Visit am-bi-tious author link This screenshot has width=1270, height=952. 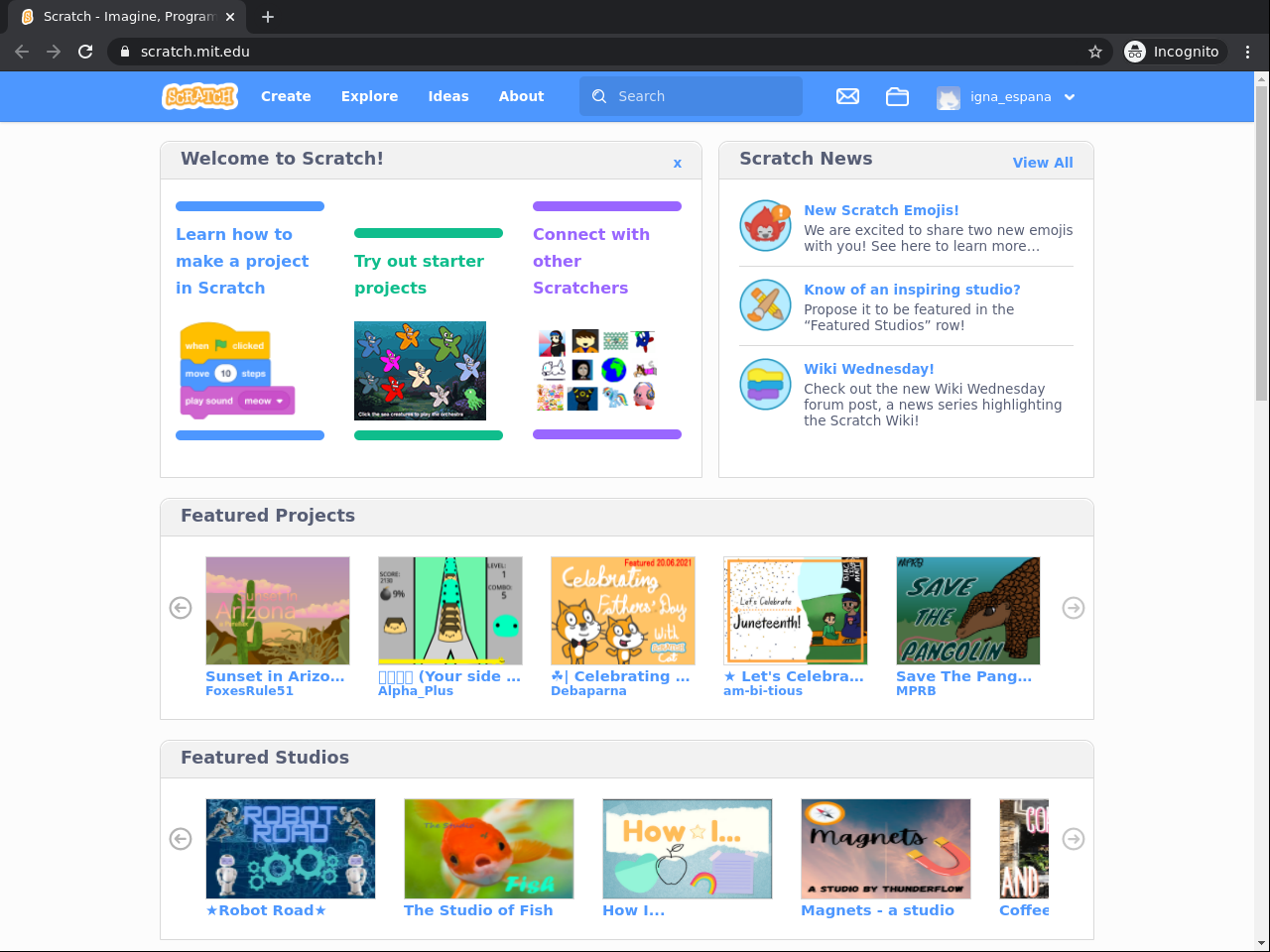pyautogui.click(x=763, y=691)
